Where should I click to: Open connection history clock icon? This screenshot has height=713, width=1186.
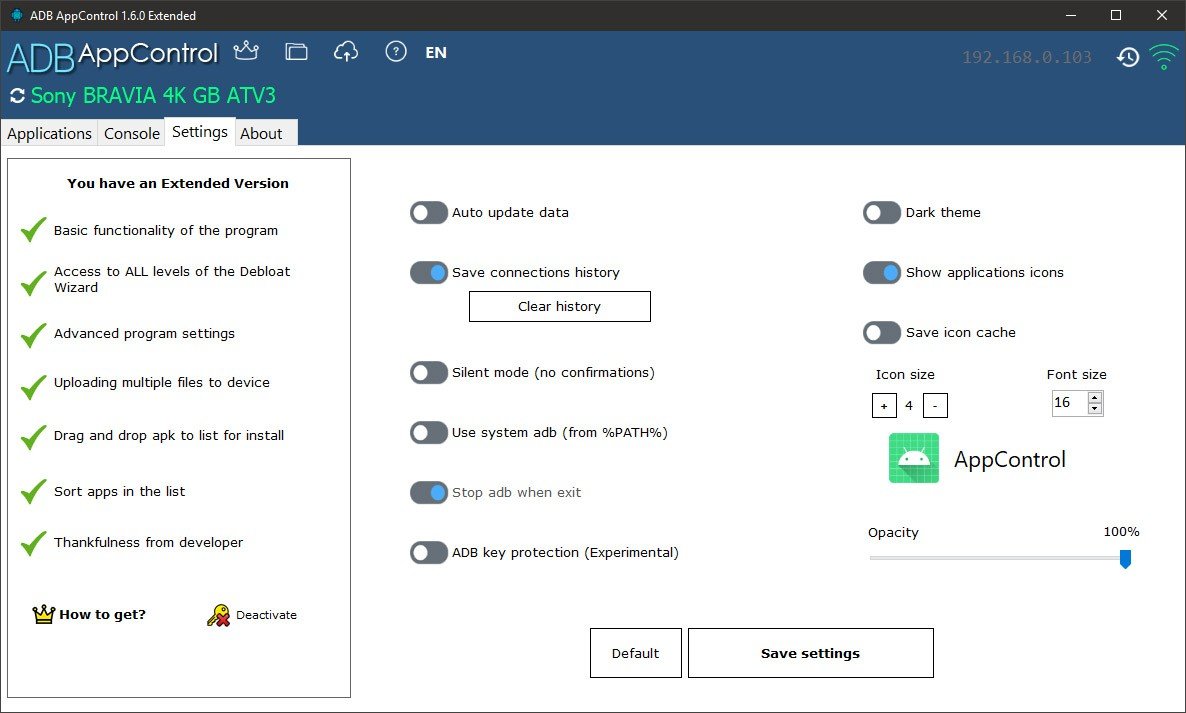coord(1128,57)
